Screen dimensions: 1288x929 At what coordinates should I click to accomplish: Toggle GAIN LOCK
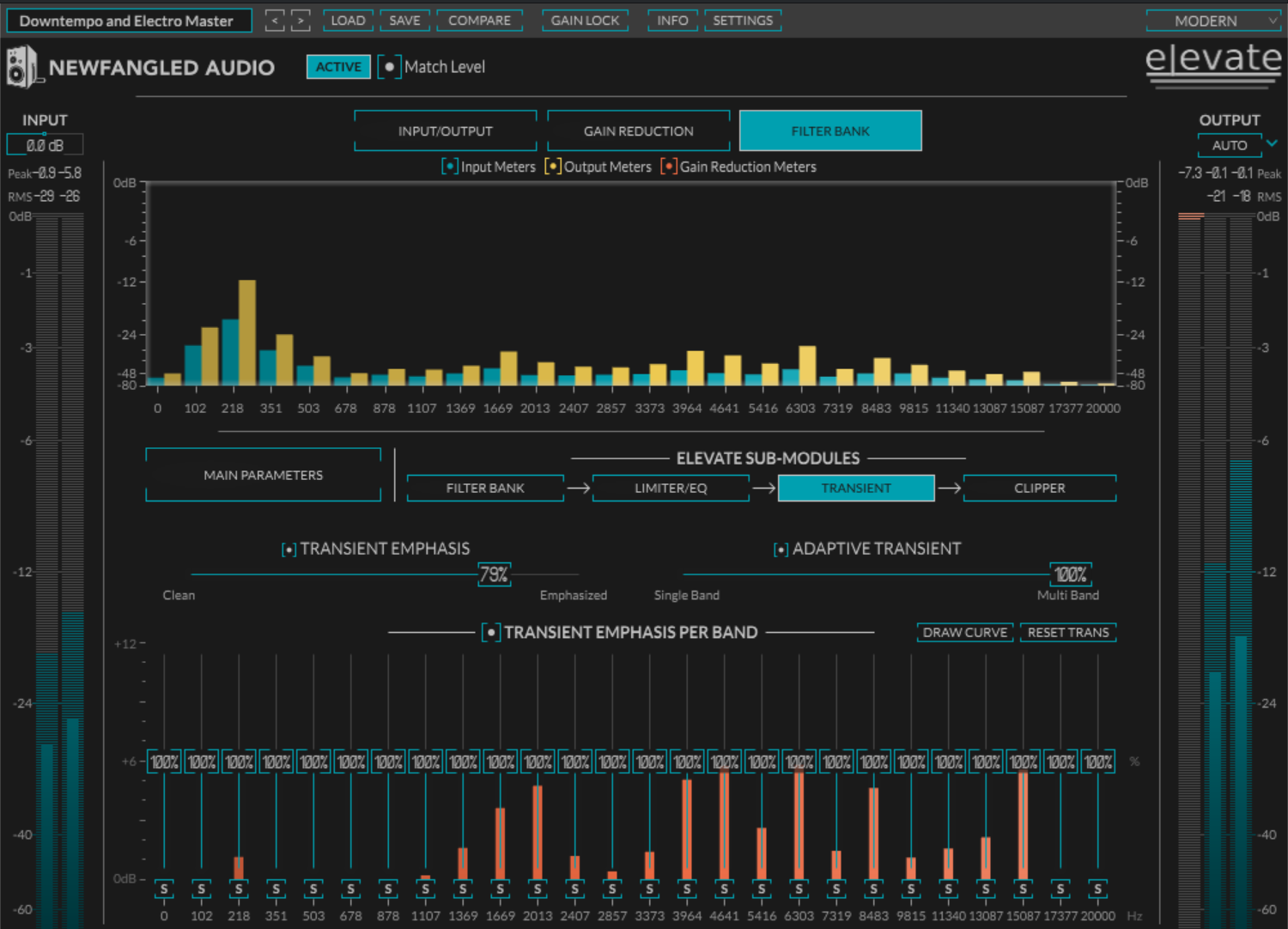click(585, 21)
